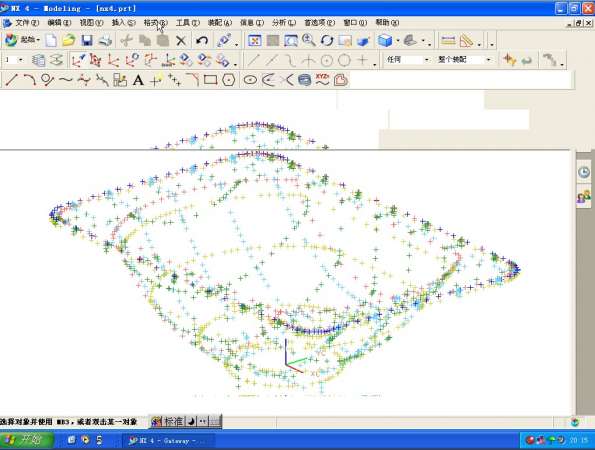Image resolution: width=595 pixels, height=450 pixels.
Task: Open the 工具 Tools menu
Action: click(187, 23)
